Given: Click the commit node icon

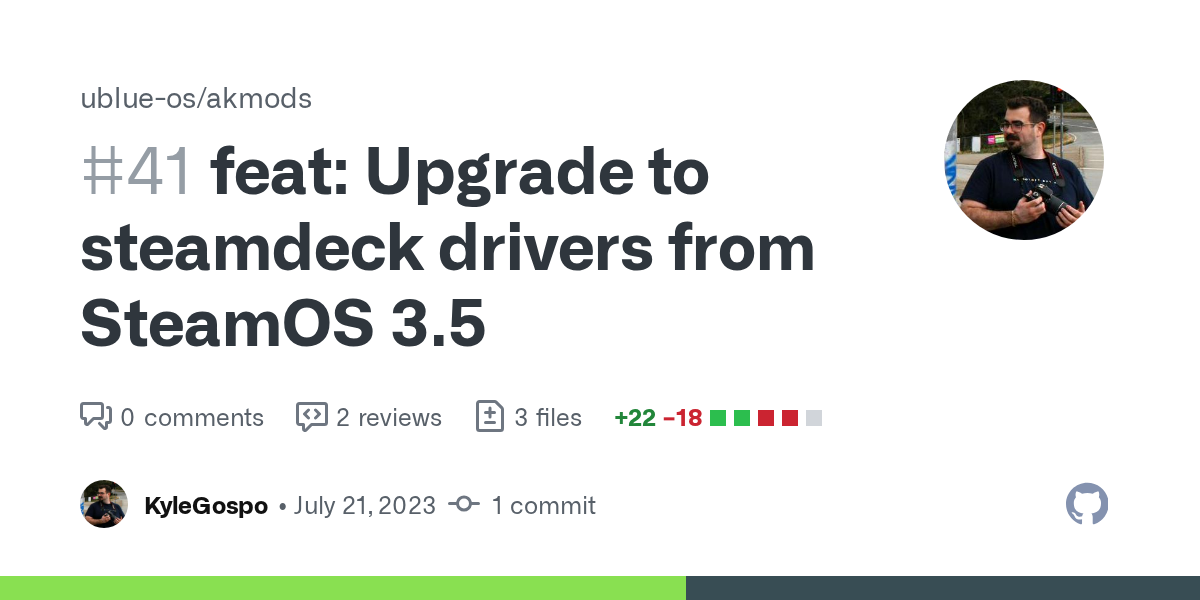Looking at the screenshot, I should click(x=463, y=505).
